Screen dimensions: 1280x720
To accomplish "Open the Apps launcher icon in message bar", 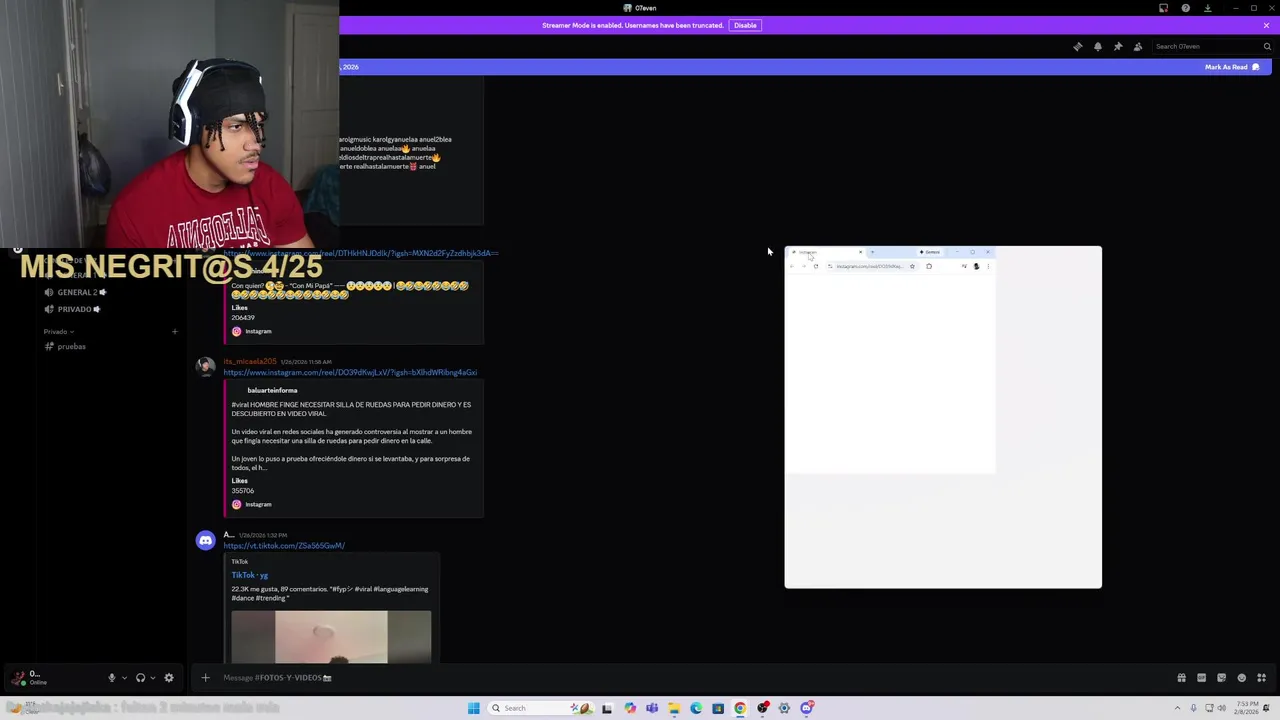I will (x=1261, y=677).
